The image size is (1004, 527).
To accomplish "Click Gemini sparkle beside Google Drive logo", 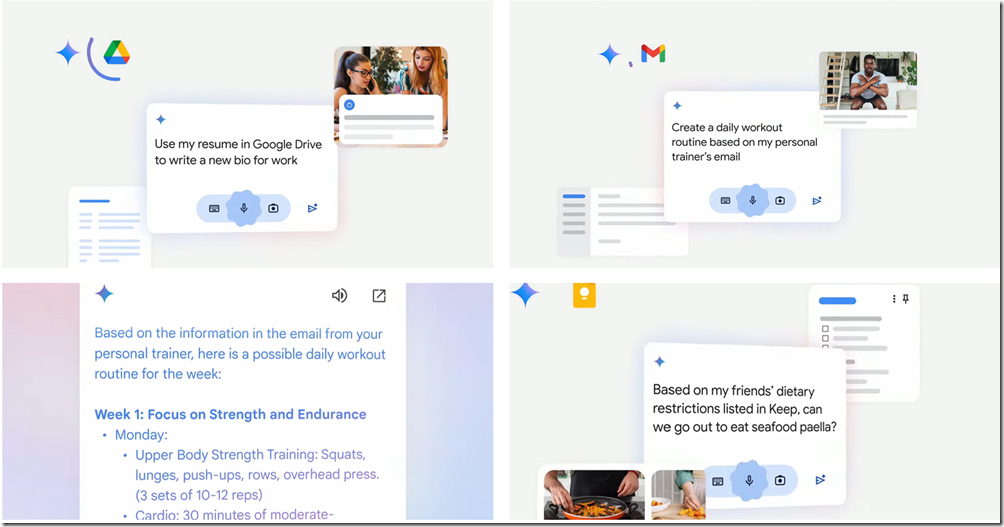I will pyautogui.click(x=67, y=53).
